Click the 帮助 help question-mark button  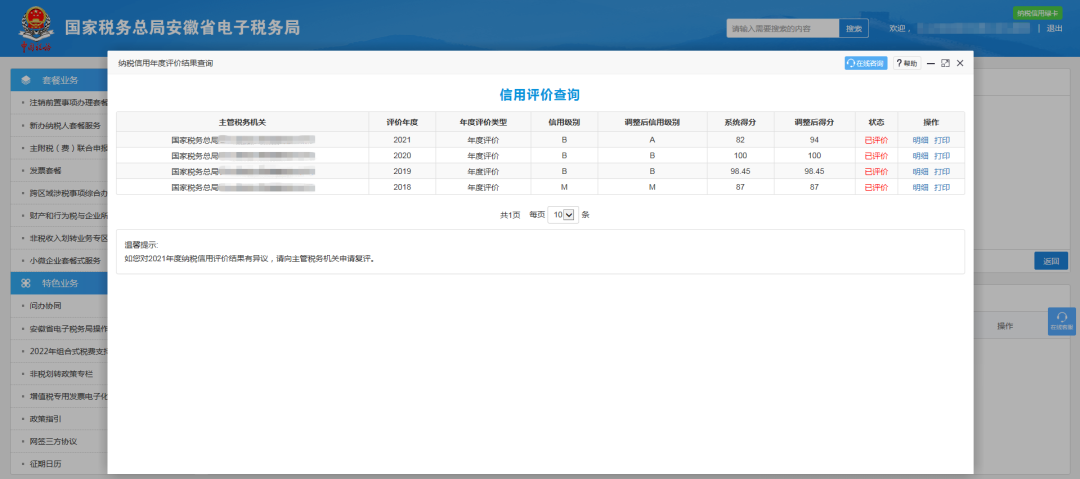[x=907, y=63]
